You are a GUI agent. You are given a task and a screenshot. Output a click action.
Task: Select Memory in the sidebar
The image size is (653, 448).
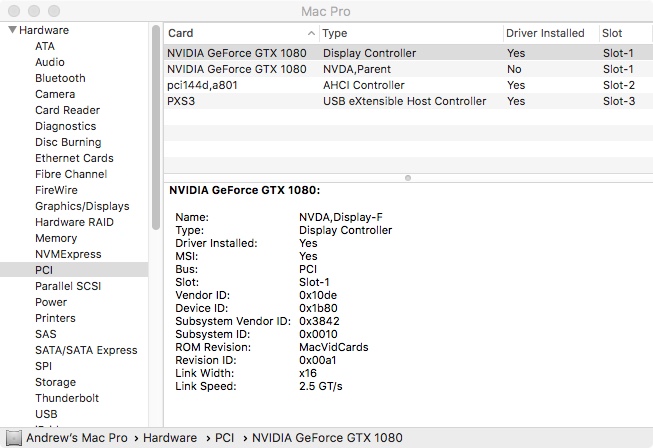click(x=56, y=238)
